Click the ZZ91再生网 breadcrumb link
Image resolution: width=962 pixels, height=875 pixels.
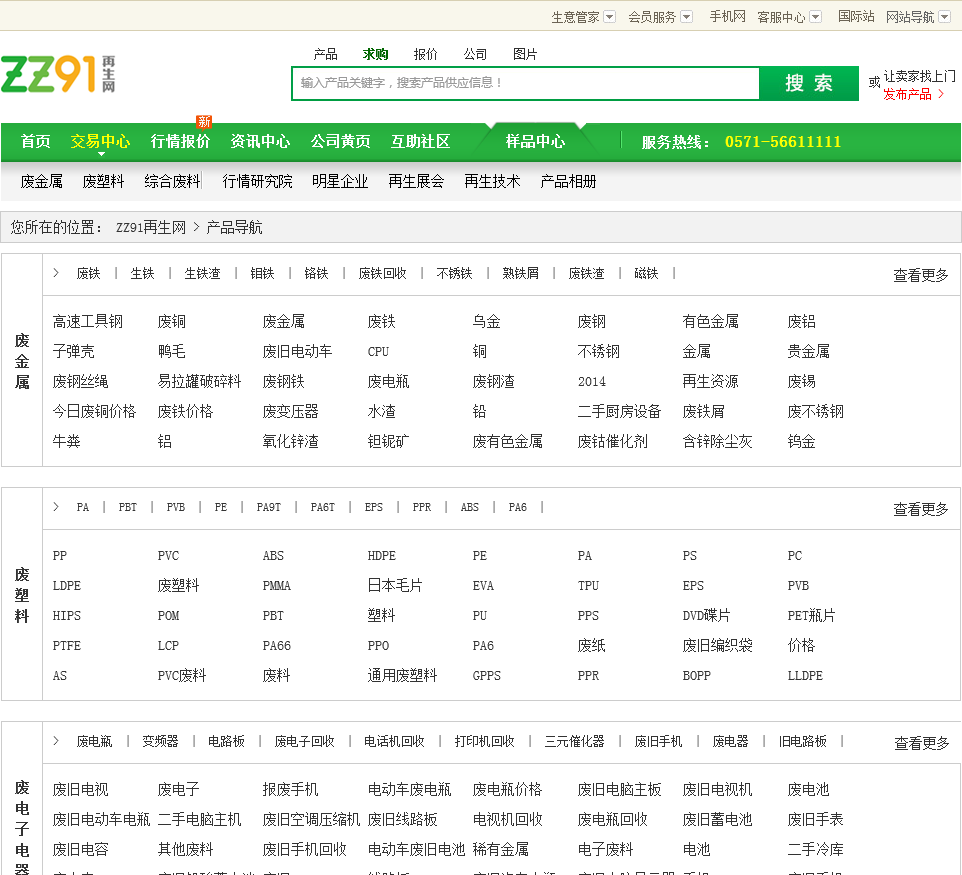coord(151,227)
